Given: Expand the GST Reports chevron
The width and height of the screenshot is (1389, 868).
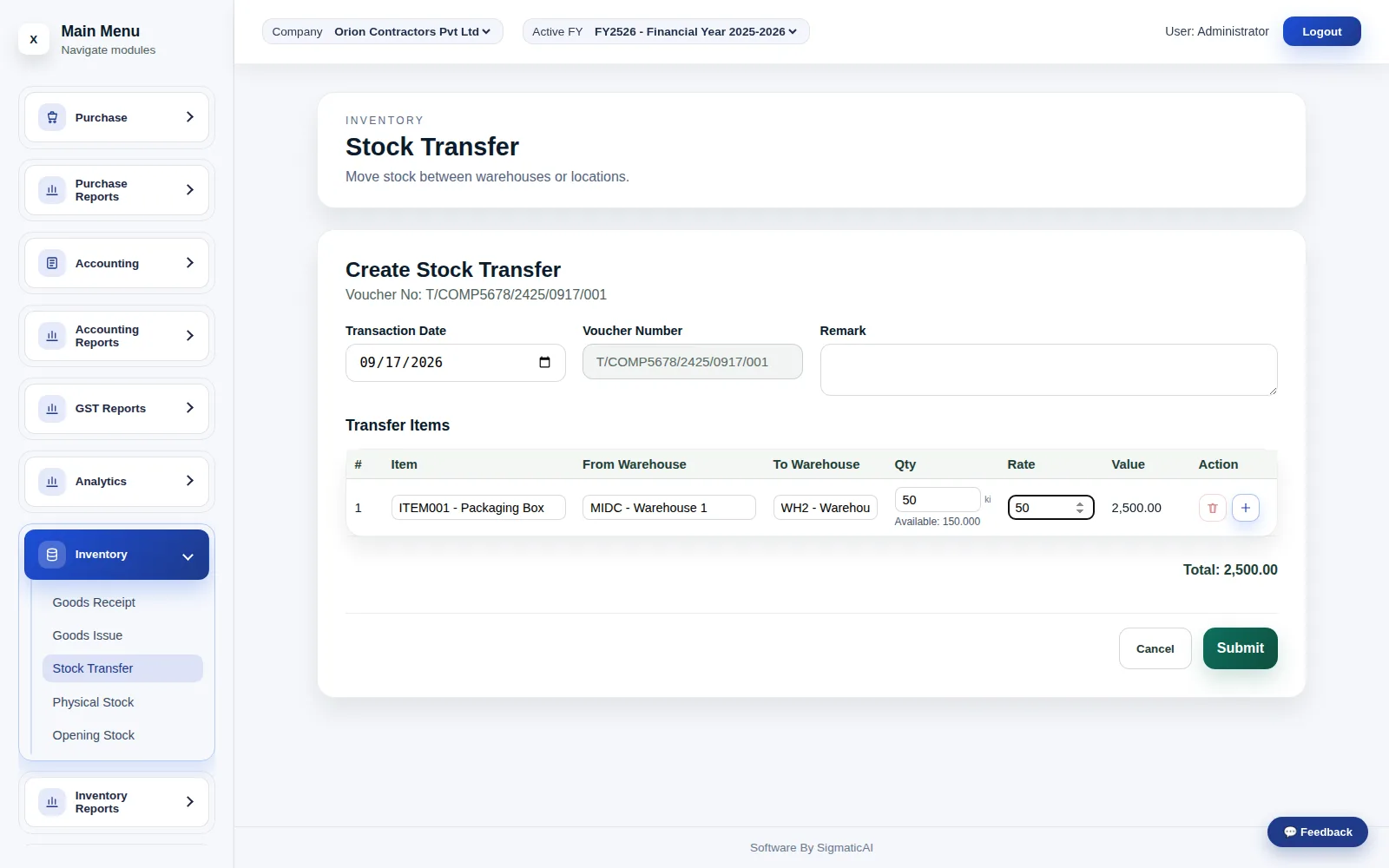Looking at the screenshot, I should tap(189, 408).
